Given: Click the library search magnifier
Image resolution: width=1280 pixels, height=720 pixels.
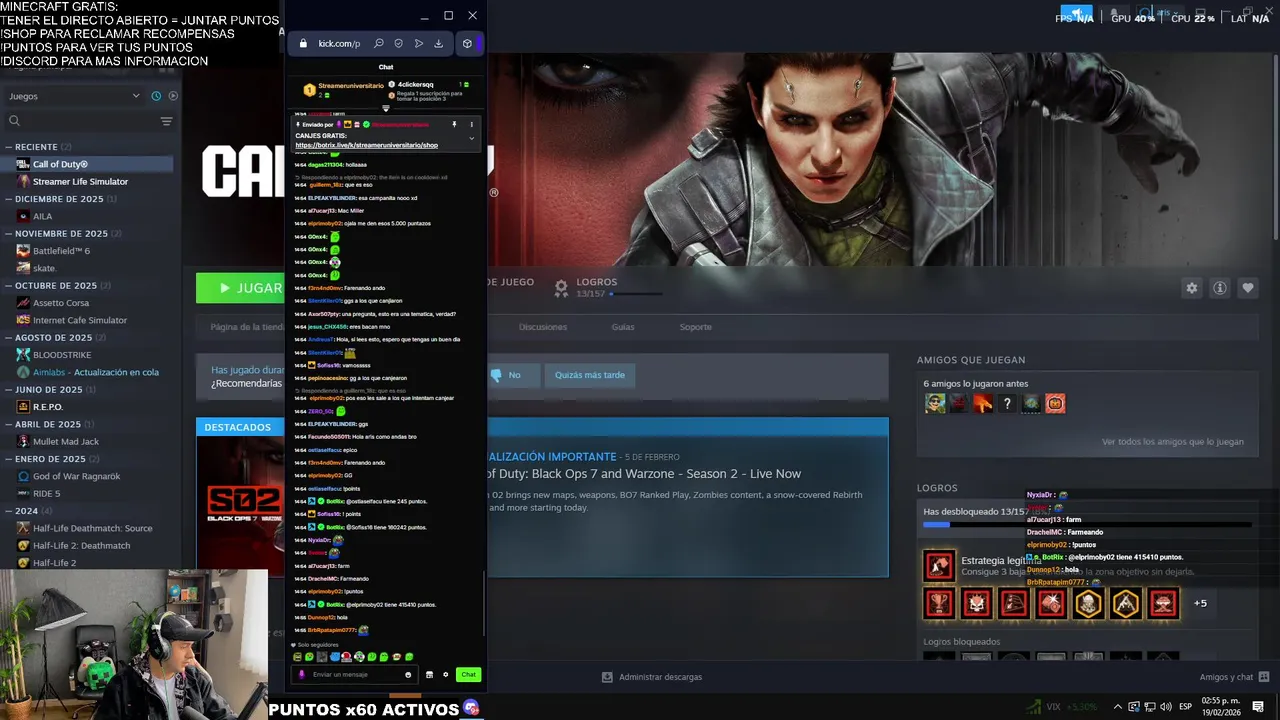Looking at the screenshot, I should pyautogui.click(x=14, y=121).
